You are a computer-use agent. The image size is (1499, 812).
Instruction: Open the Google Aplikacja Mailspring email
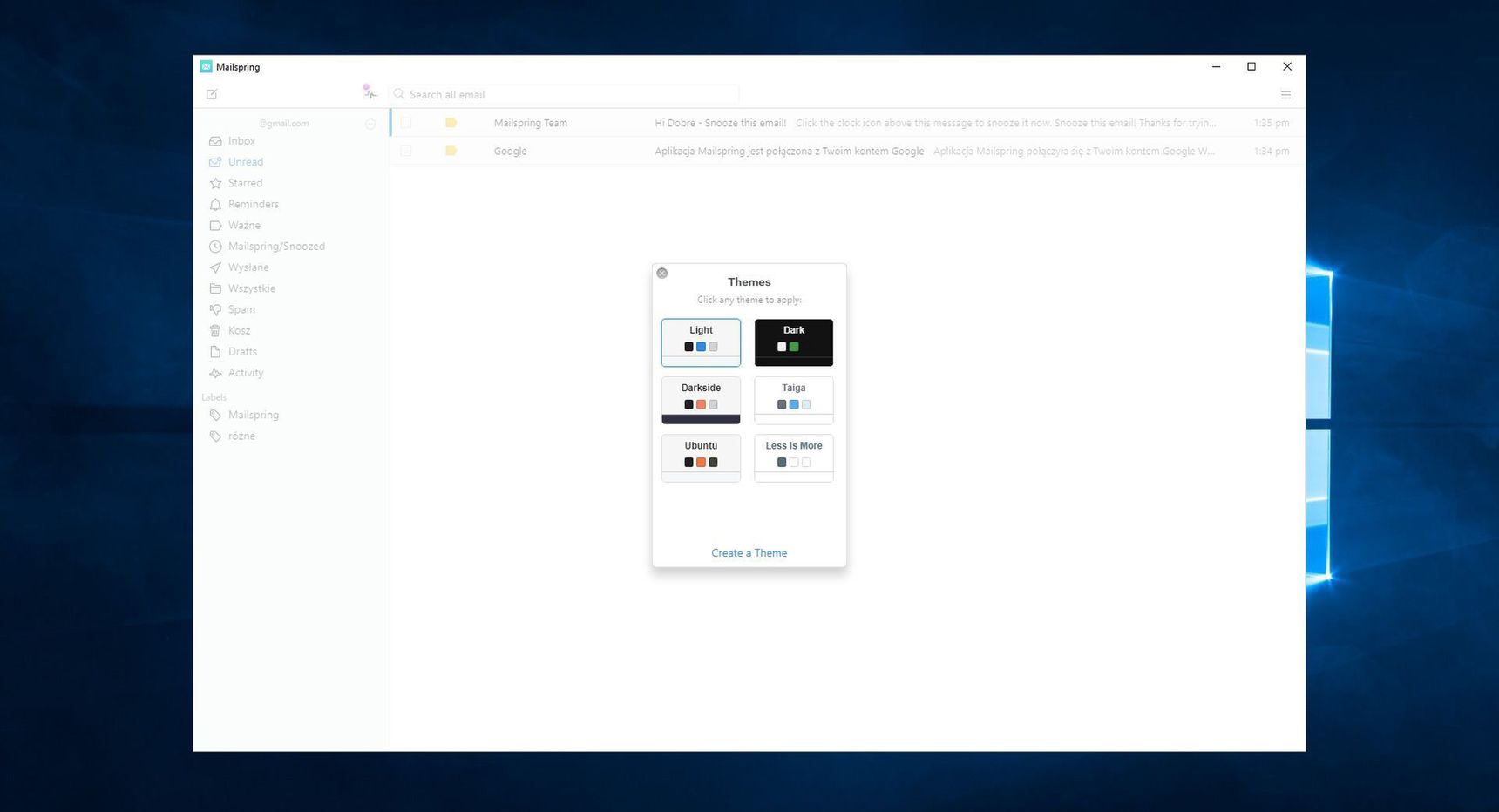846,151
